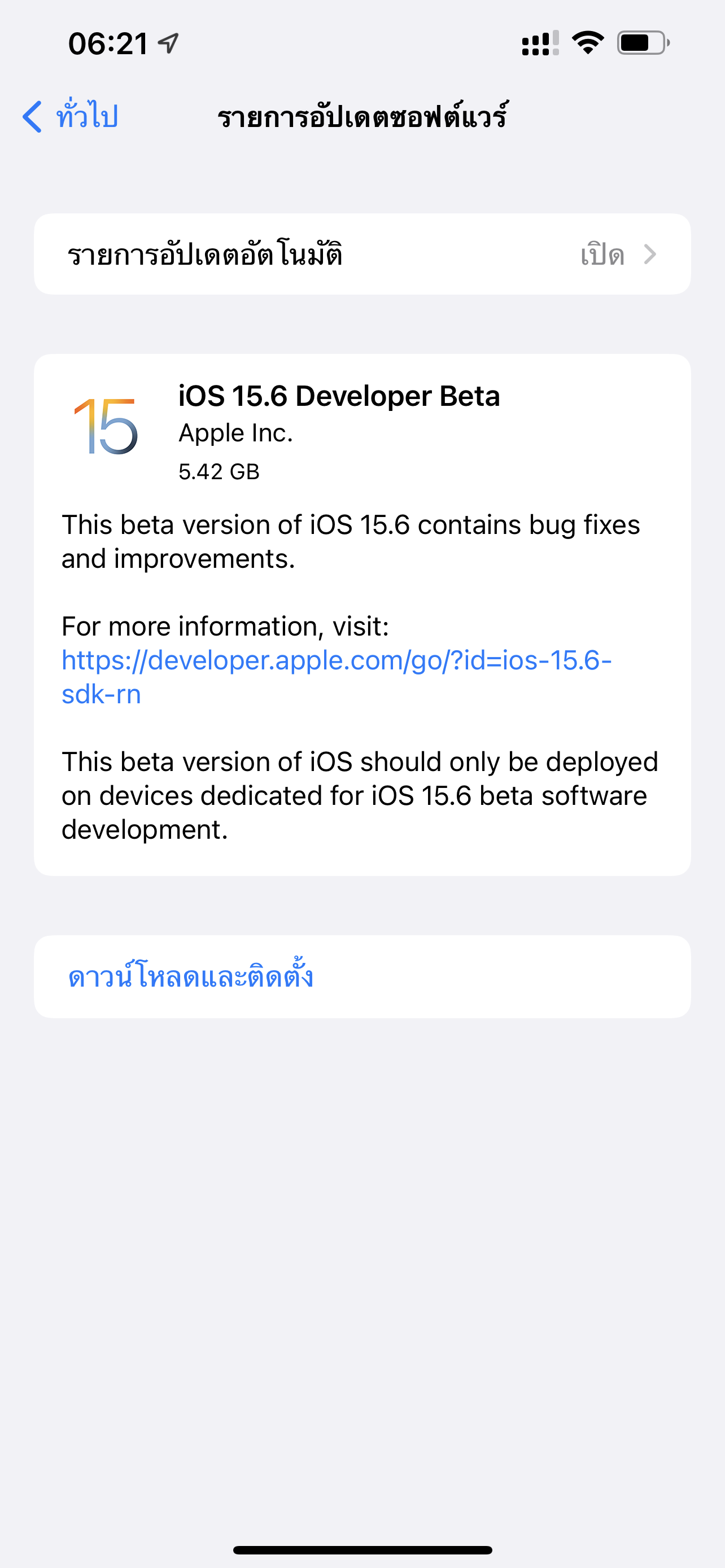Tap the iOS 15.6 Developer Beta heading
This screenshot has height=1568, width=725.
tap(339, 396)
